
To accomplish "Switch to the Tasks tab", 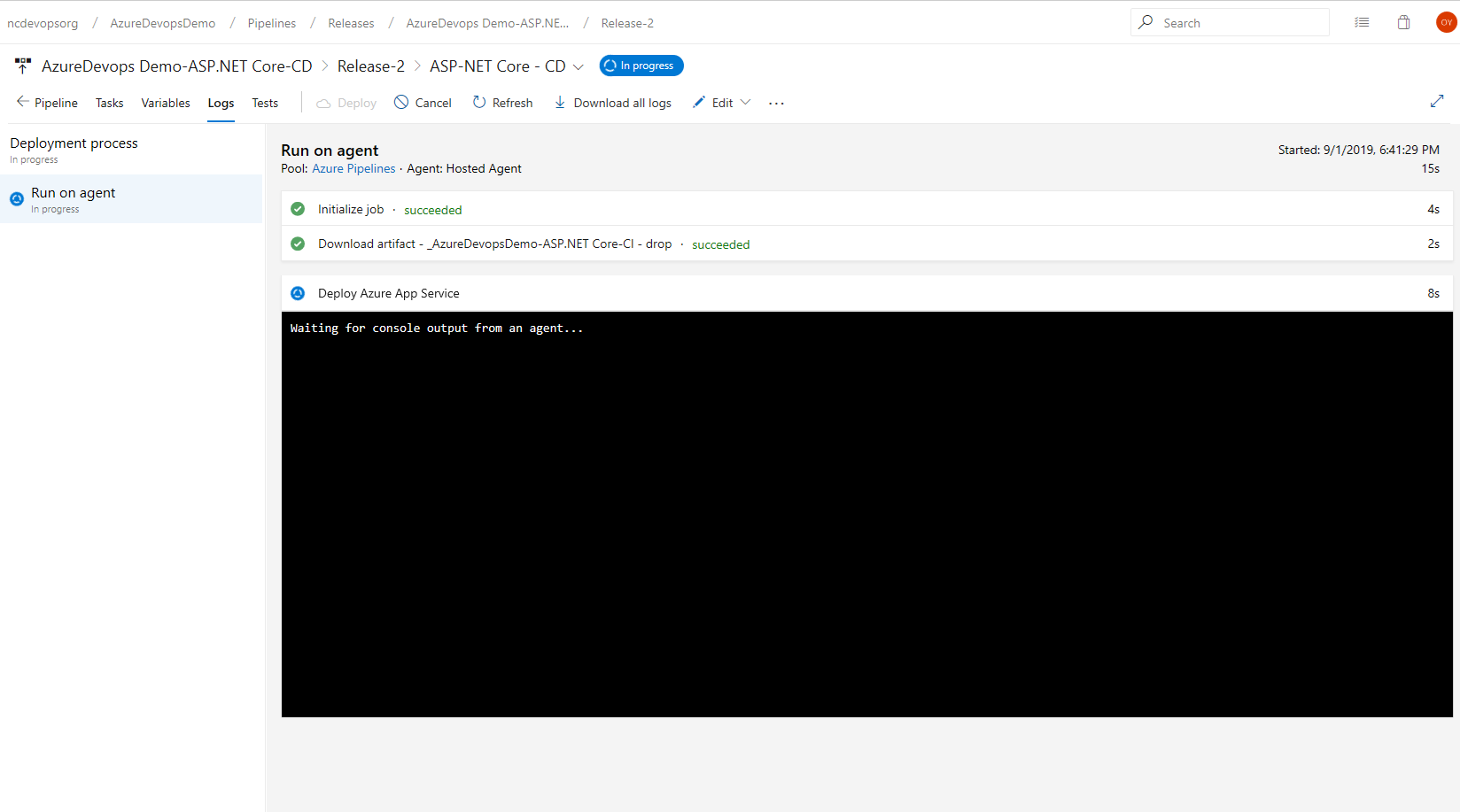I will point(110,103).
